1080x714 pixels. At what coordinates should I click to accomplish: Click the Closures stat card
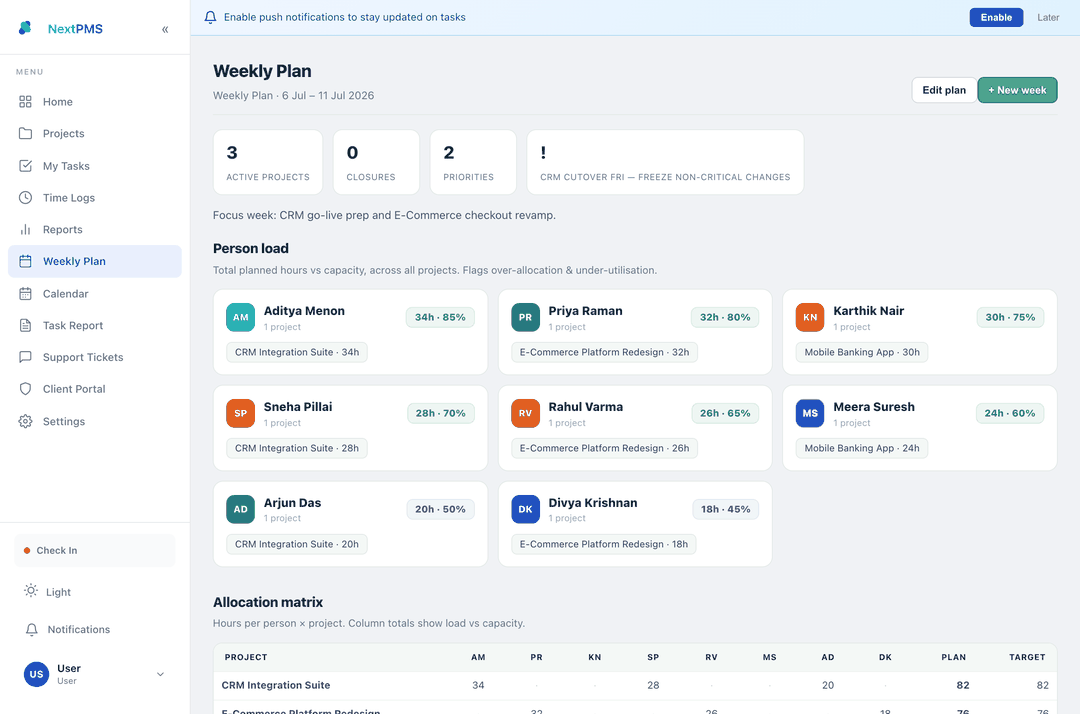376,162
